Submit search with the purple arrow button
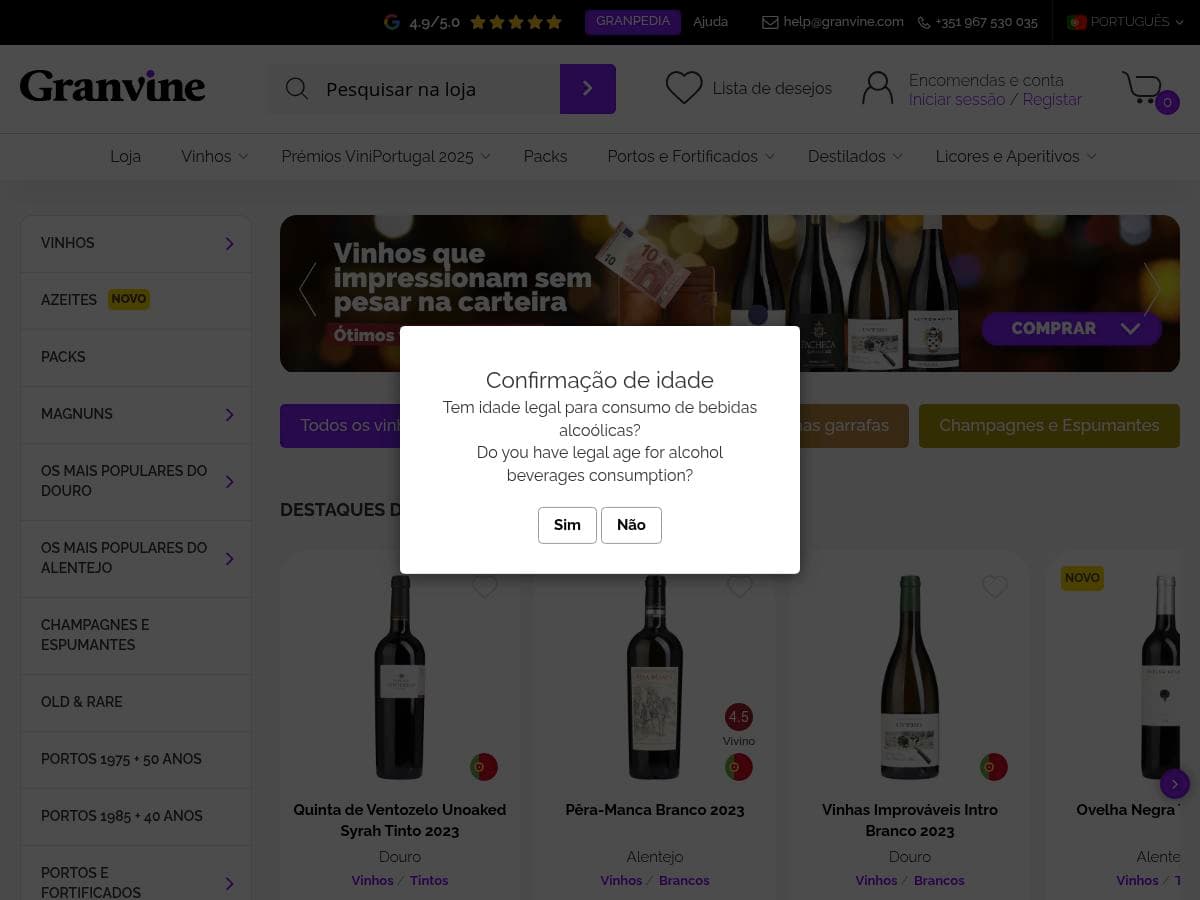1200x900 pixels. [x=588, y=89]
